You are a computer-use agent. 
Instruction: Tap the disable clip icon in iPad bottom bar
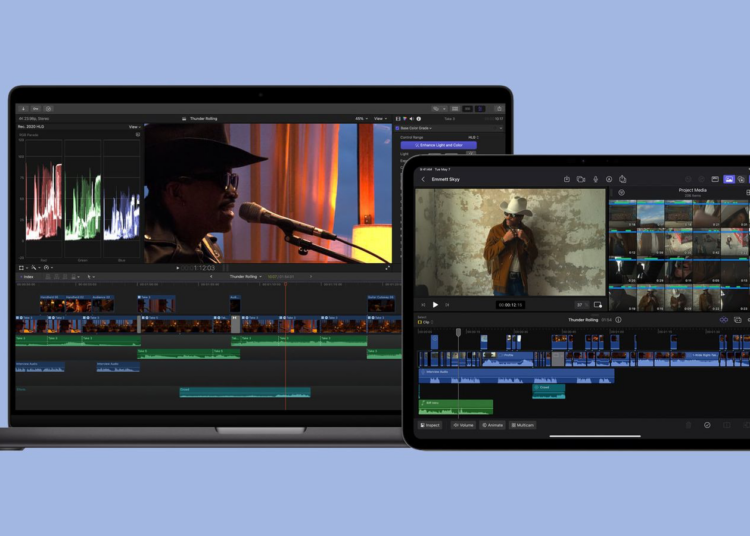pyautogui.click(x=707, y=425)
